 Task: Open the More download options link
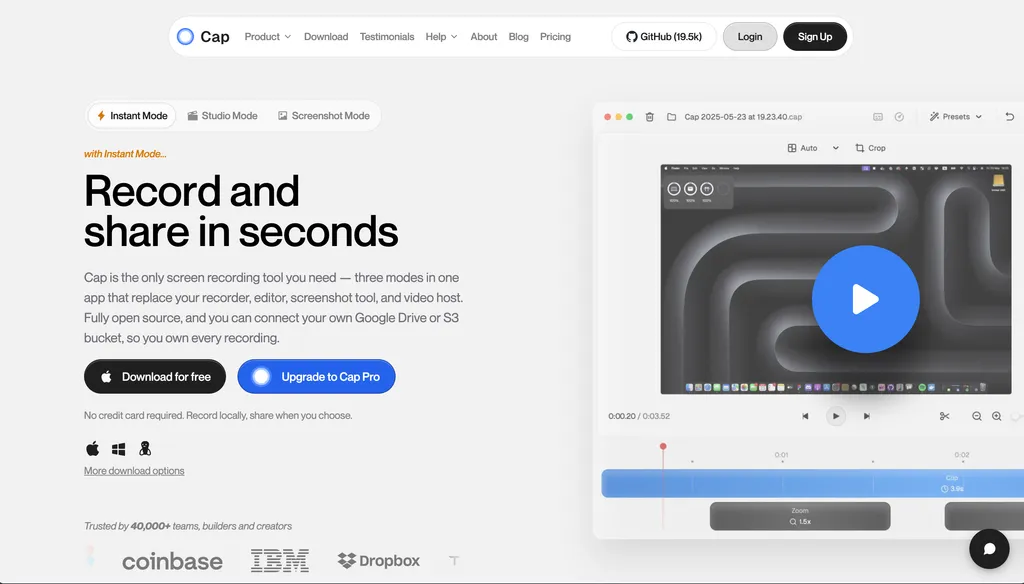(134, 471)
